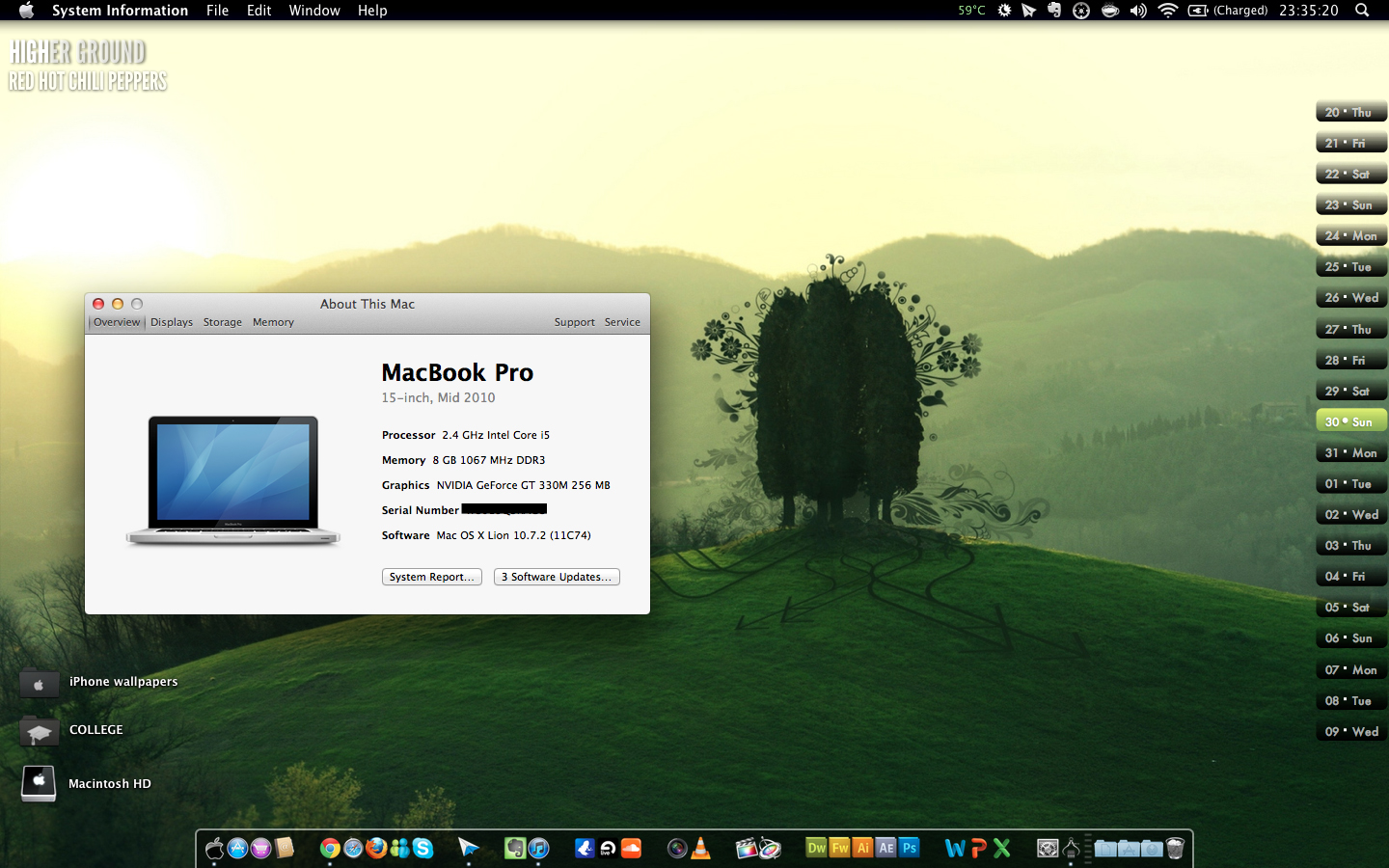Open the File menu
This screenshot has height=868, width=1389.
217,11
